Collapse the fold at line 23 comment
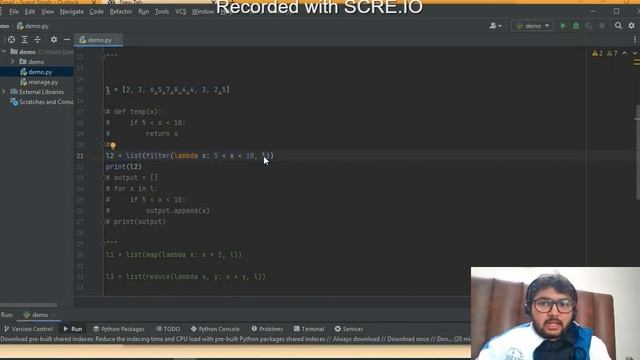Viewport: 640px width, 360px height. coord(102,178)
